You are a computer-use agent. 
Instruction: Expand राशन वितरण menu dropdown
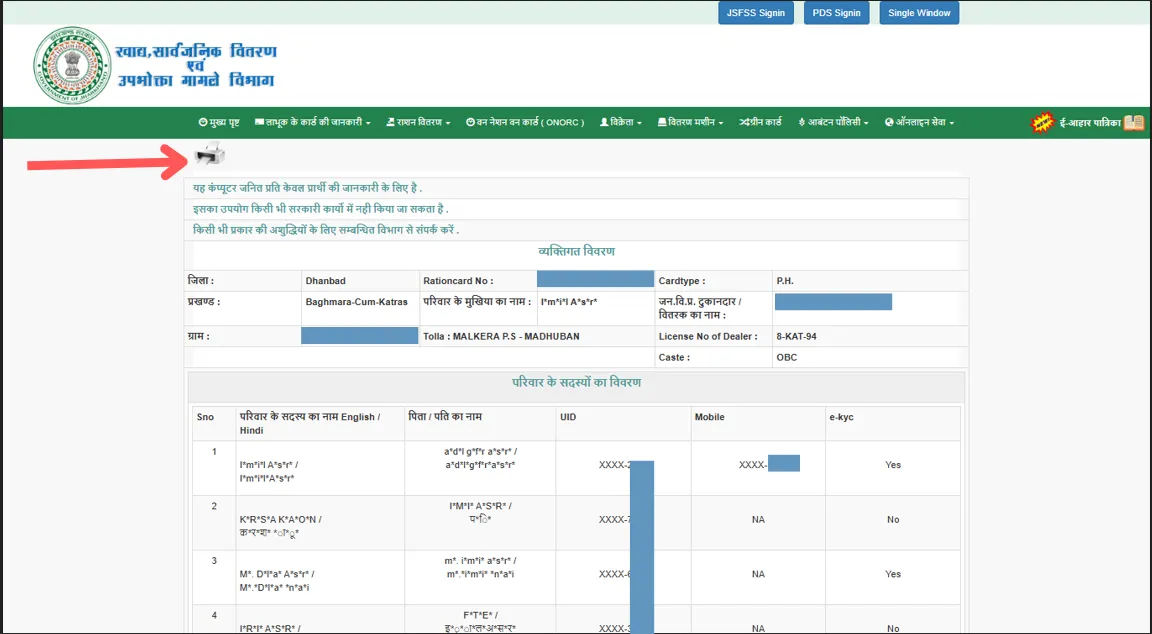418,123
